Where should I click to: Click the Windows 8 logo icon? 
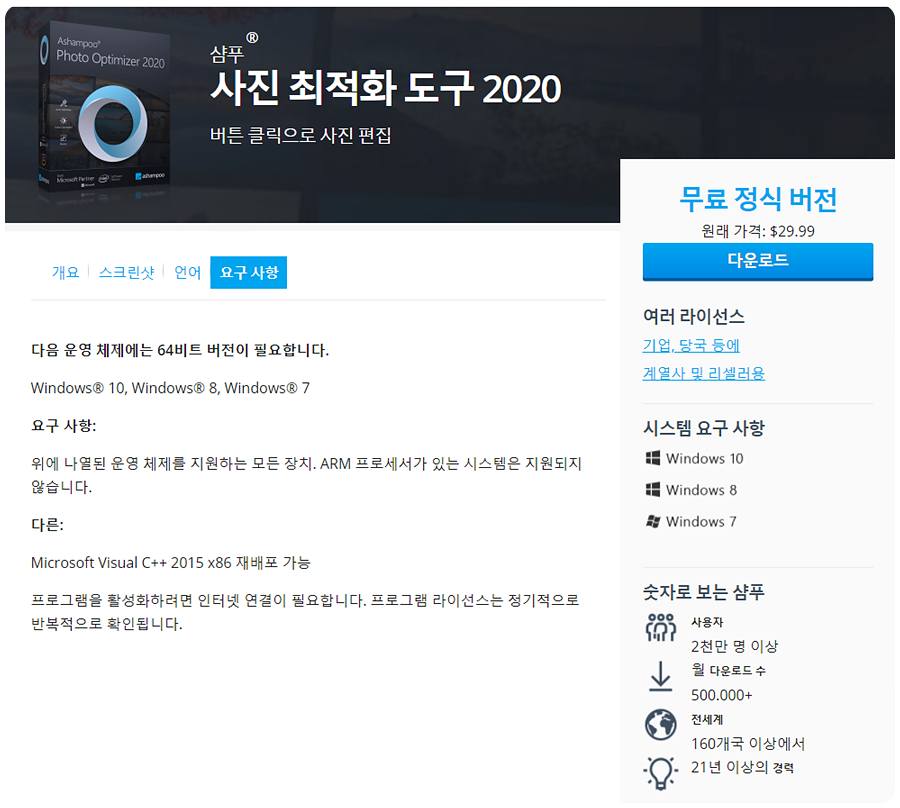coord(653,490)
